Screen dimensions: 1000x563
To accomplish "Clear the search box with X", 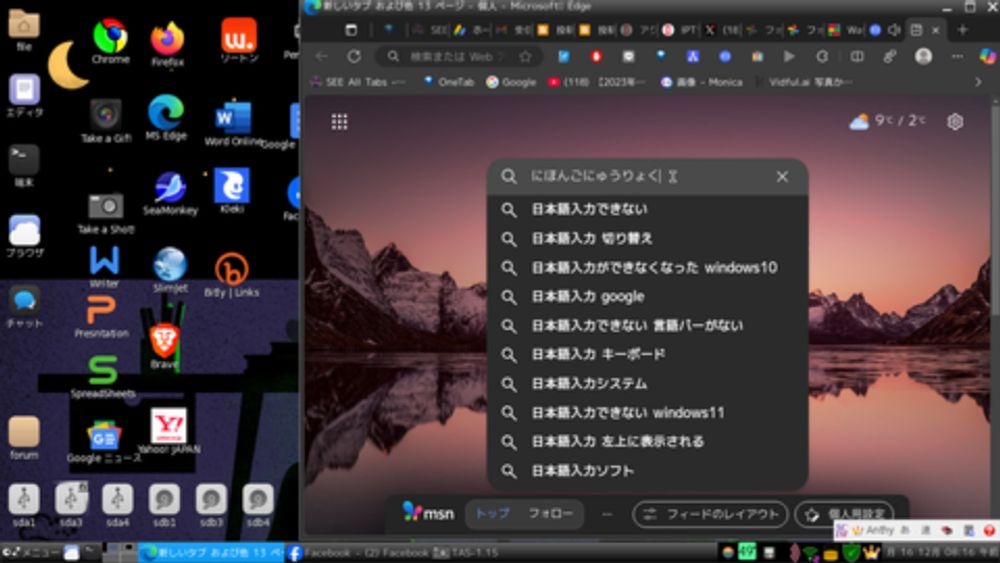I will pos(783,177).
